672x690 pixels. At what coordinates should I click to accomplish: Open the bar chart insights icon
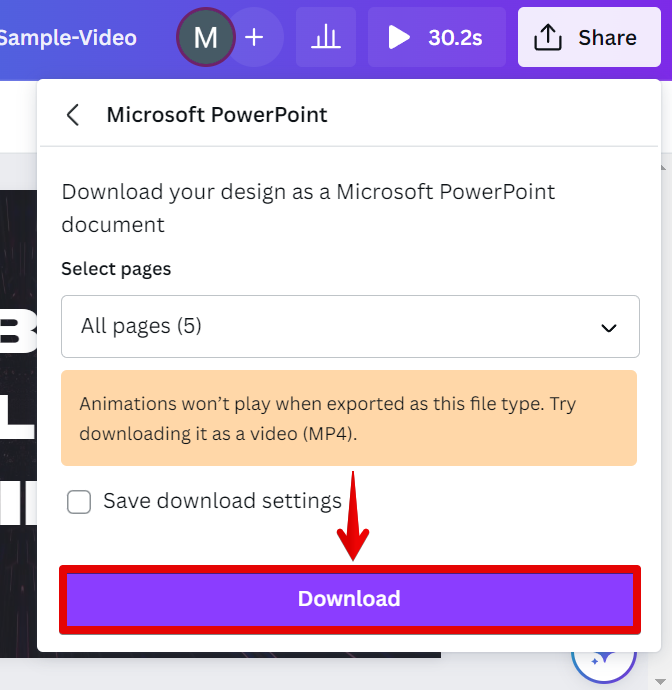(x=326, y=37)
